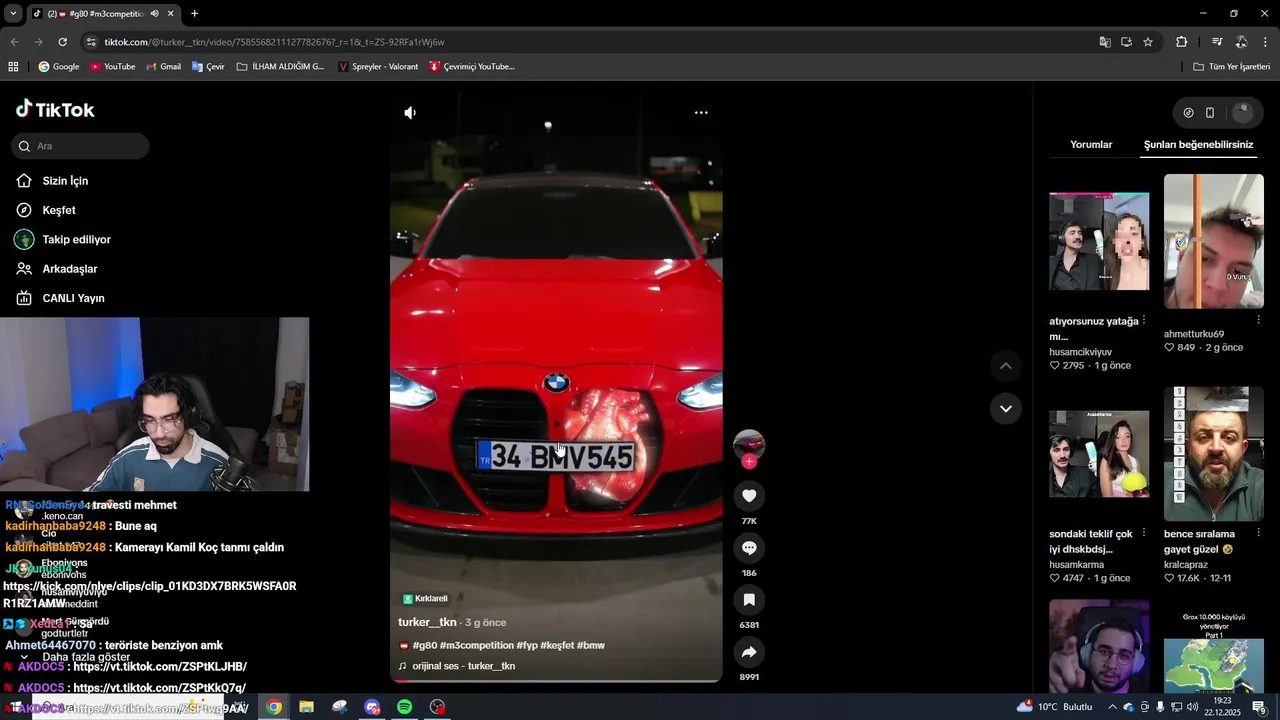This screenshot has height=720, width=1280.
Task: Bookmark the video with the save icon
Action: (x=749, y=600)
